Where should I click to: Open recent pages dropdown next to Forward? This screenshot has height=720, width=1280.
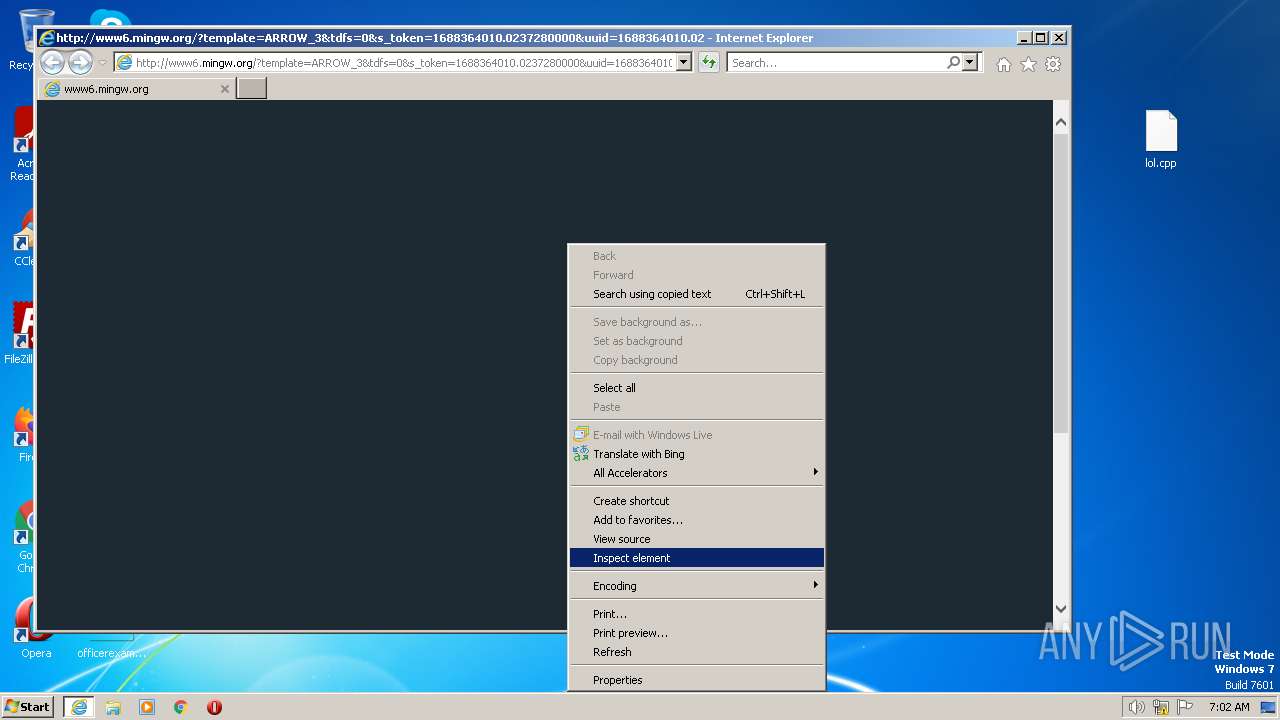coord(102,63)
